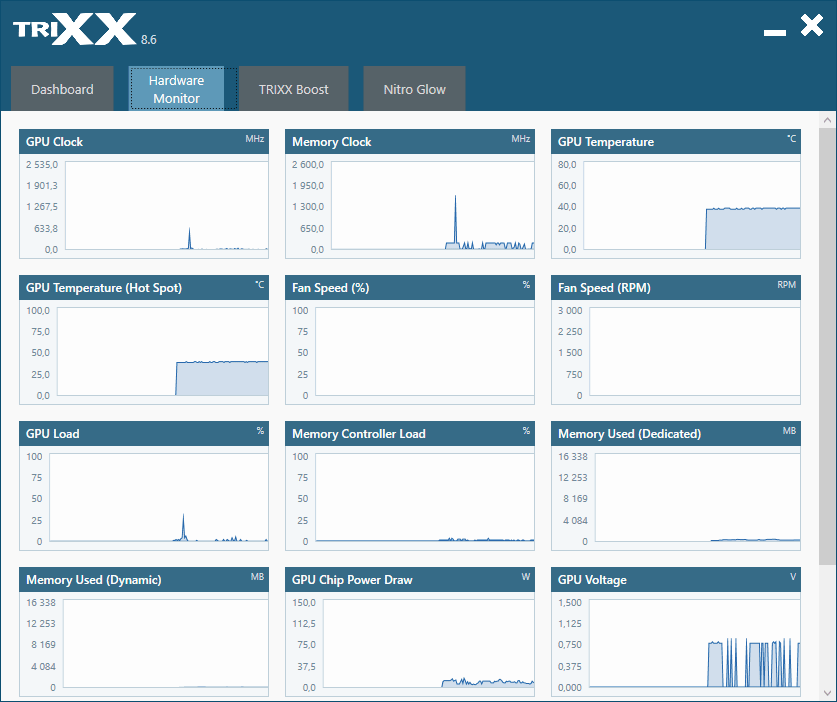Click the 'GPU Load' panel title
This screenshot has height=702, width=837.
pos(52,433)
